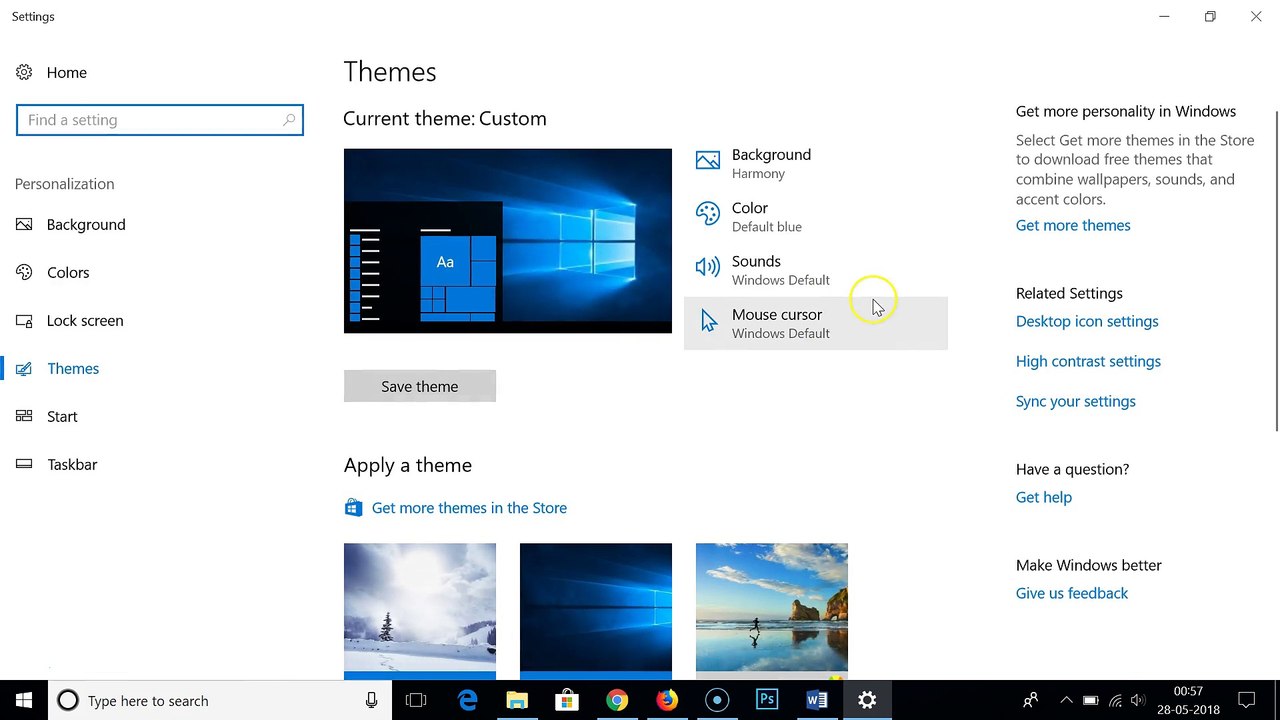Click the Sounds speaker icon
Viewport: 1280px width, 720px height.
point(708,267)
